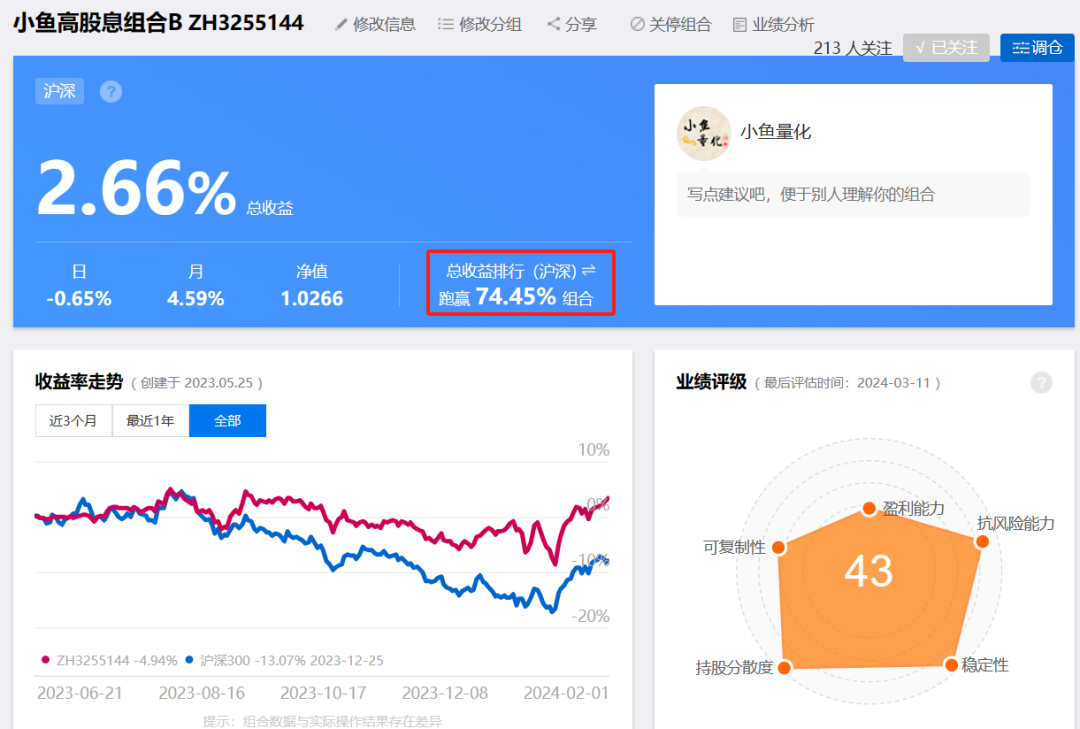Image resolution: width=1080 pixels, height=729 pixels.
Task: Click the 小鱼量化 avatar image
Action: click(703, 133)
